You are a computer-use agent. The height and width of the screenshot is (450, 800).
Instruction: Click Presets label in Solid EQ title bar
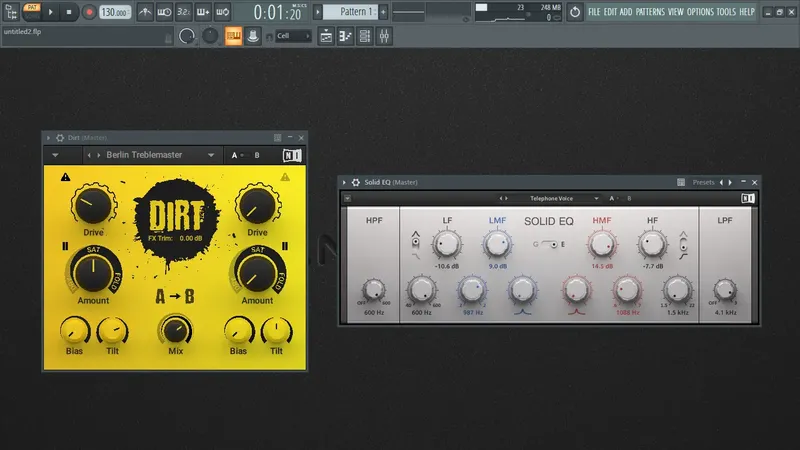(x=704, y=182)
